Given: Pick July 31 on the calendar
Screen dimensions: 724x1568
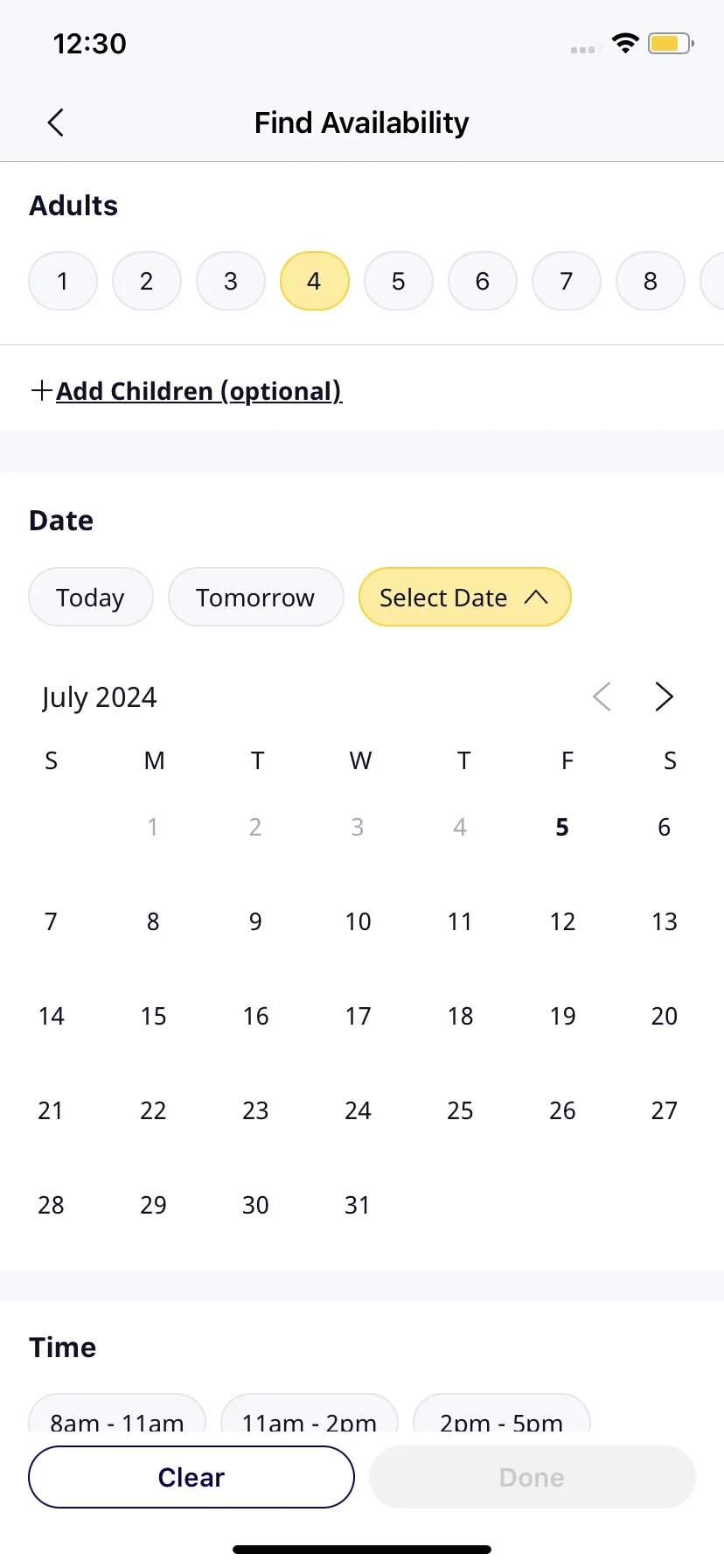Looking at the screenshot, I should (358, 1205).
